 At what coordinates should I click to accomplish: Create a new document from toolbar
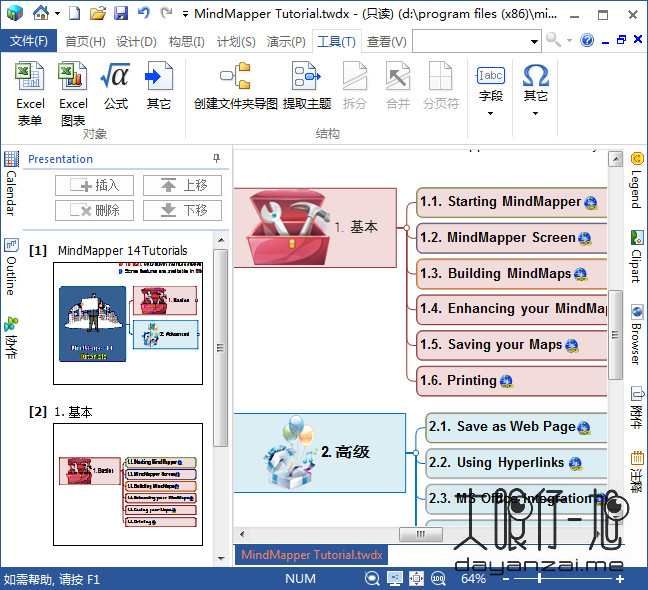[74, 13]
